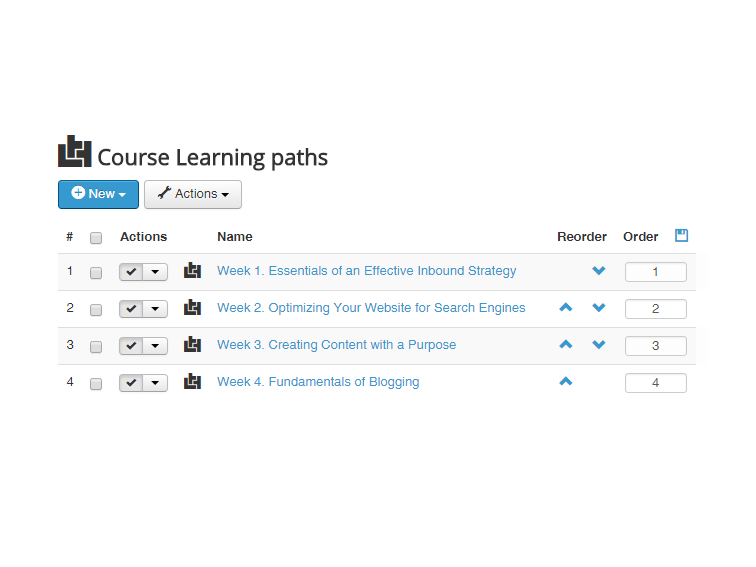This screenshot has height=567, width=756.
Task: Open Week 4 Fundamentals of Blogging link
Action: tap(318, 382)
